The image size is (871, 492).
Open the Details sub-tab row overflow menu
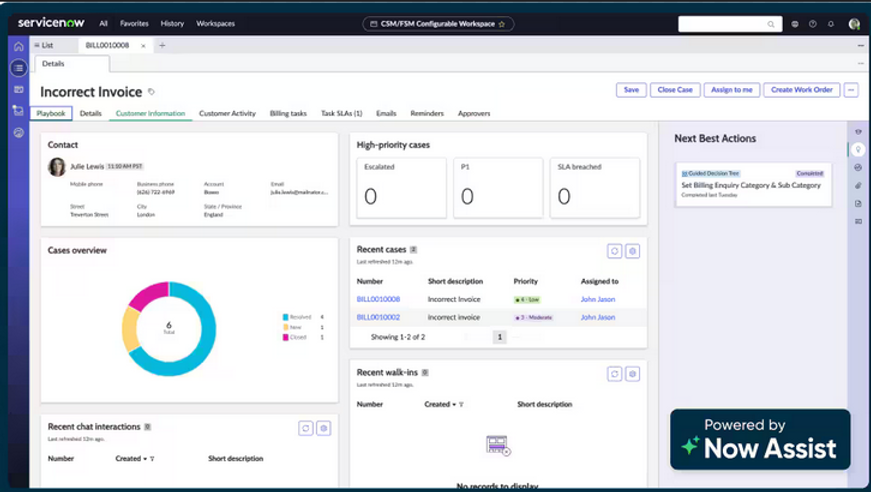tap(860, 63)
